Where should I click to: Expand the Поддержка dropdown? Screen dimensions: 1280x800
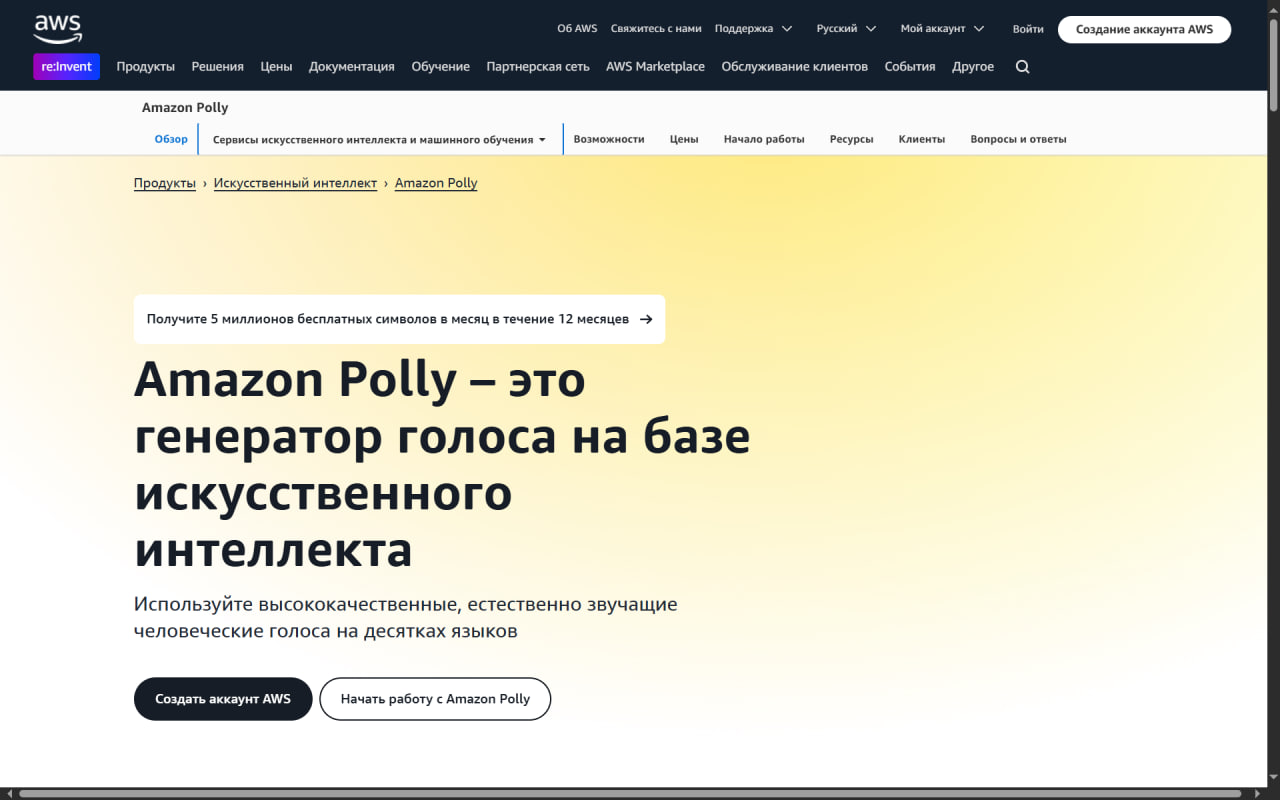[753, 29]
